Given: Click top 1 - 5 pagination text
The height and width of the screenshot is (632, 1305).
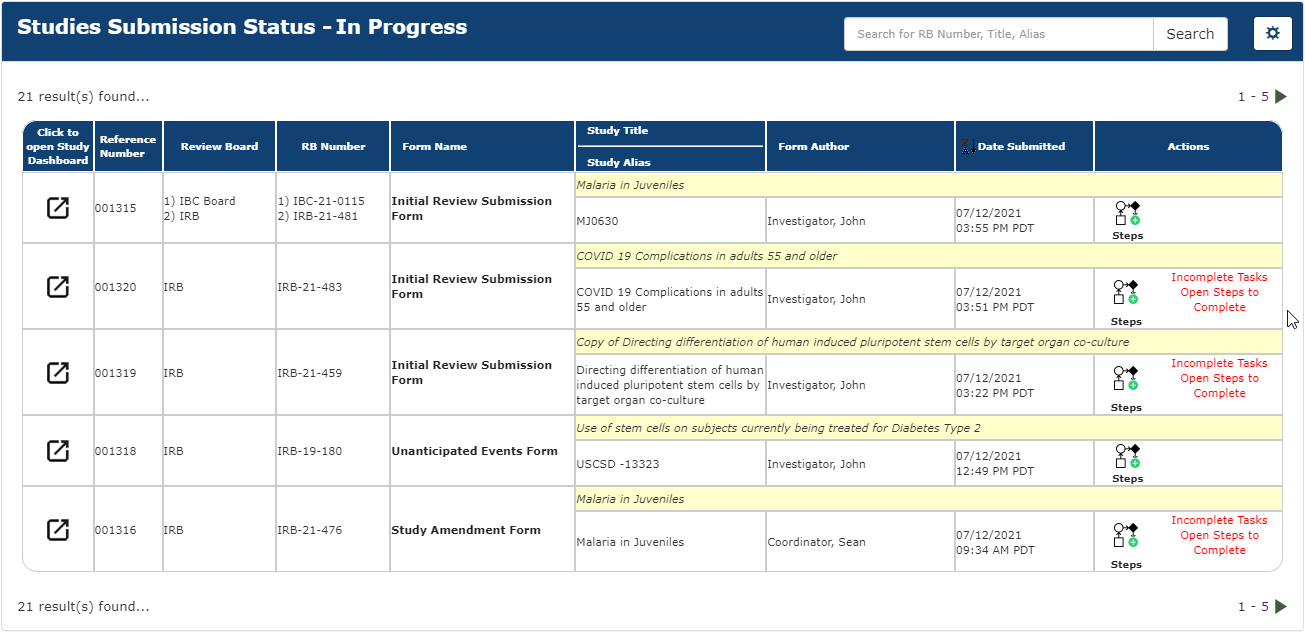Looking at the screenshot, I should point(1253,97).
